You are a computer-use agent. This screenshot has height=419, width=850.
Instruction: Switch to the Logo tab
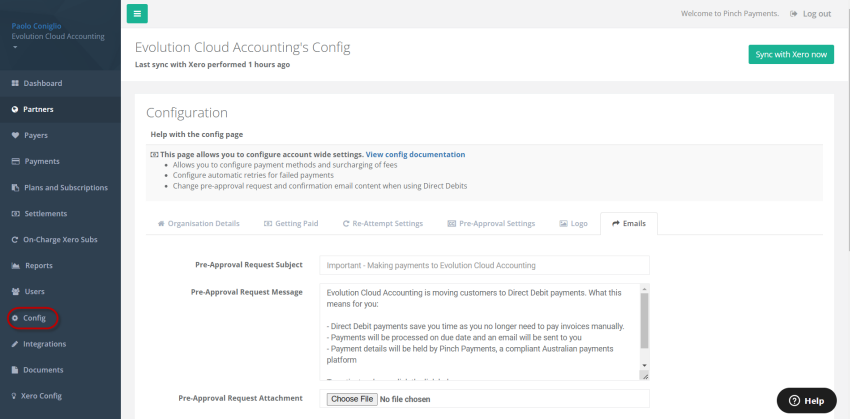574,223
